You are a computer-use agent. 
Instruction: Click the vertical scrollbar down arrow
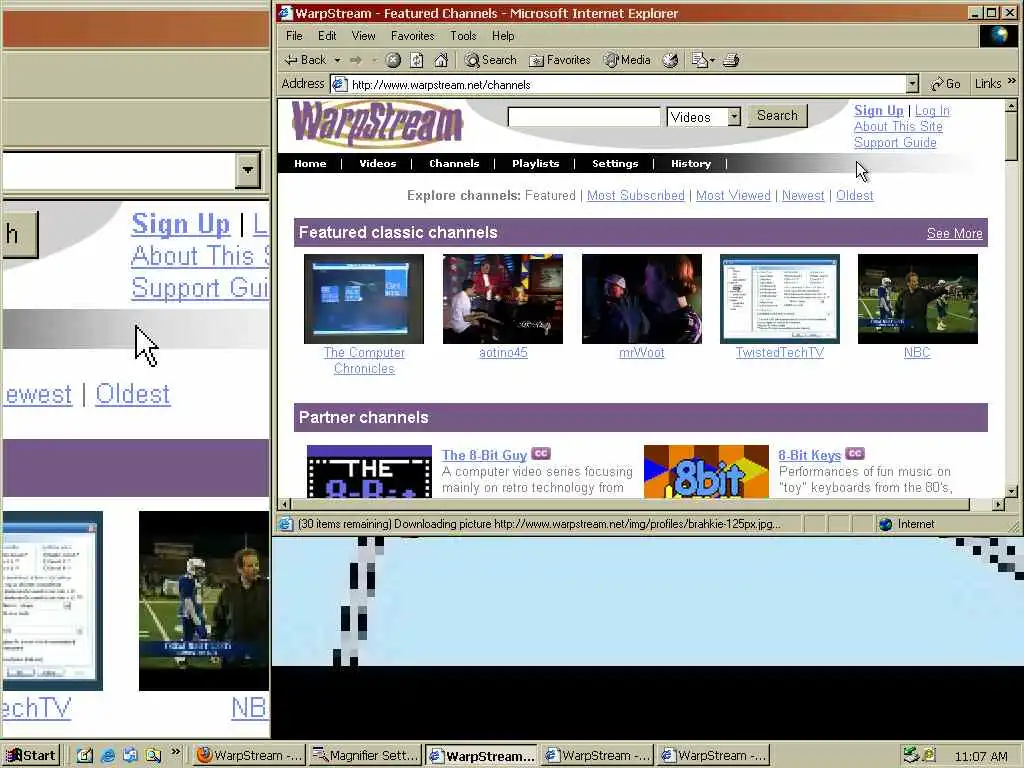coord(1012,491)
